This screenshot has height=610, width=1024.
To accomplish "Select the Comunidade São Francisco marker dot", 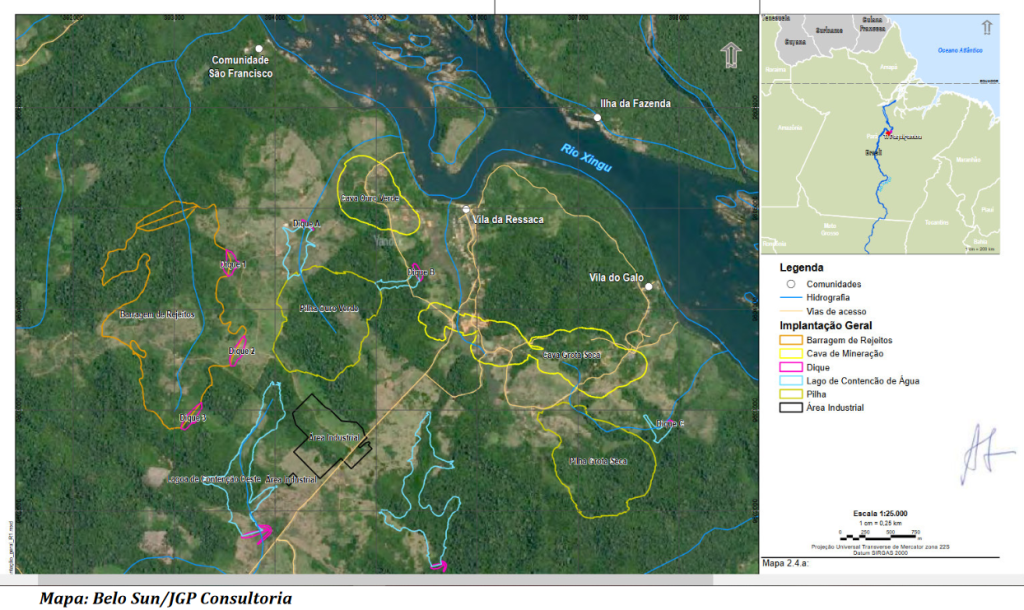I will click(259, 48).
